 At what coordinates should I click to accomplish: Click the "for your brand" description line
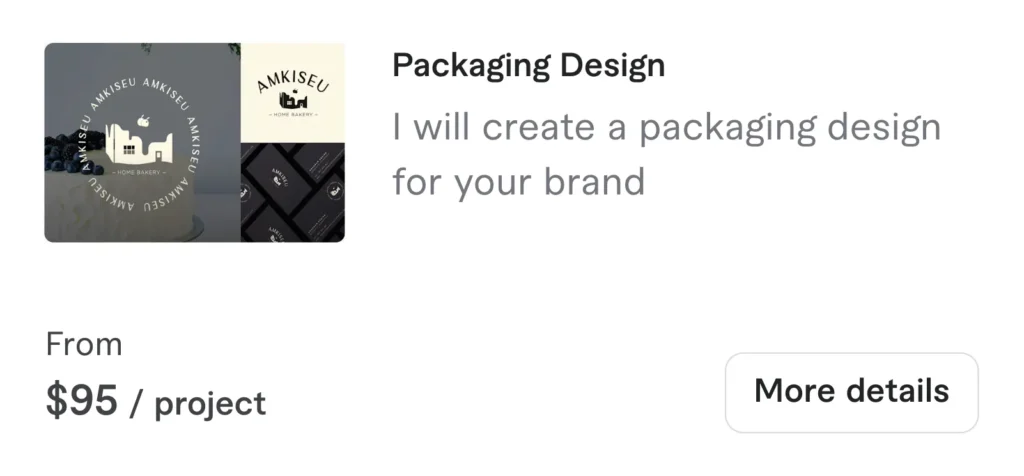(519, 181)
